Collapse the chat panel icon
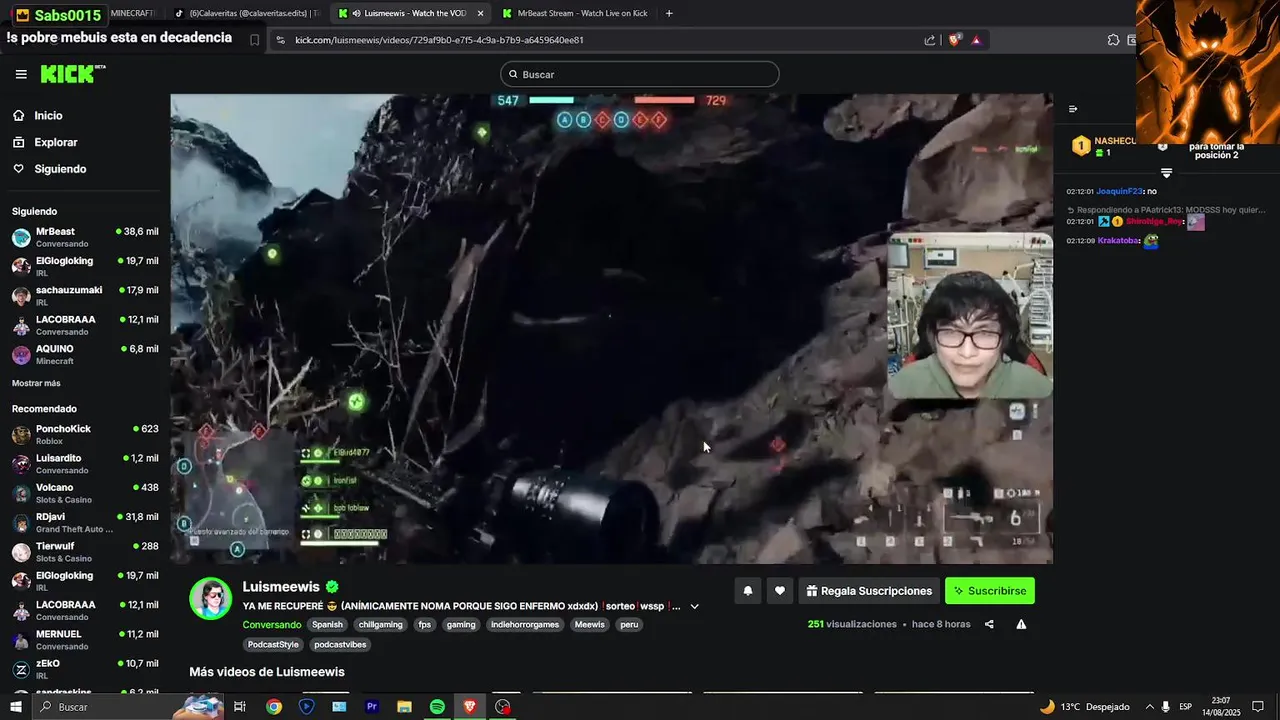The height and width of the screenshot is (720, 1280). click(1073, 109)
